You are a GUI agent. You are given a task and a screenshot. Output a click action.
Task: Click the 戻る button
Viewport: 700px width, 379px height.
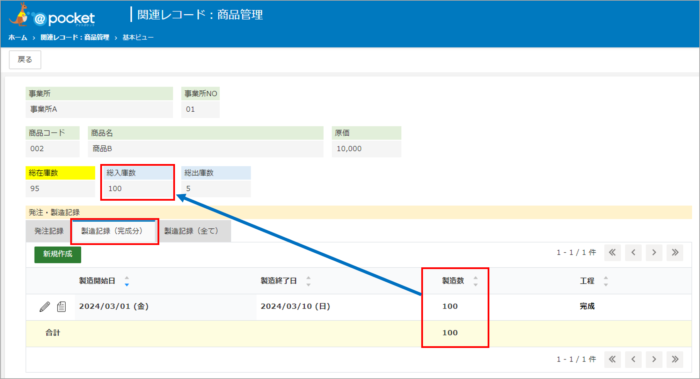[25, 59]
